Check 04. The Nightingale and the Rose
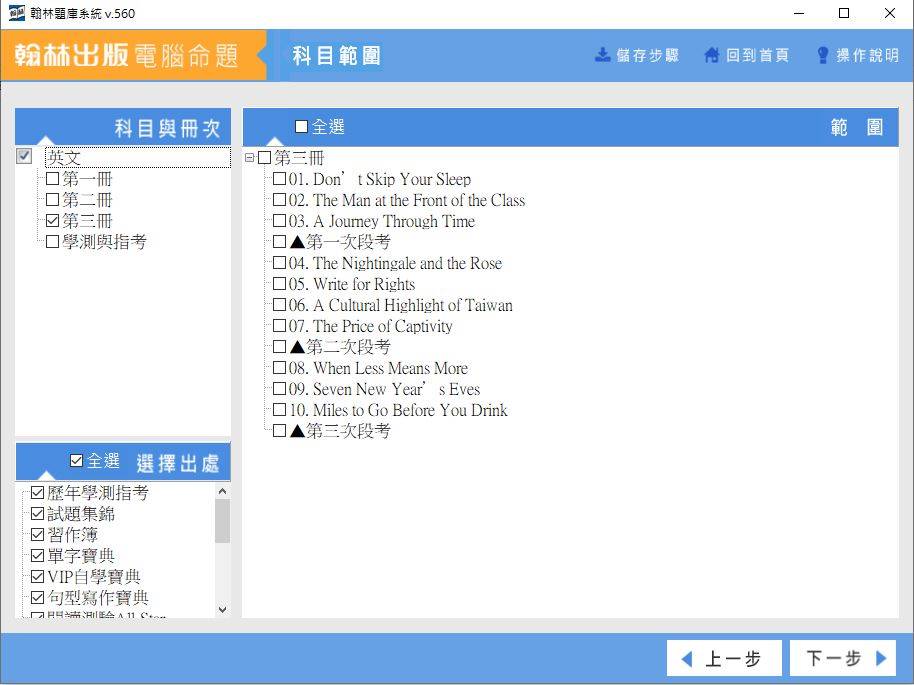This screenshot has width=914, height=685. point(280,262)
